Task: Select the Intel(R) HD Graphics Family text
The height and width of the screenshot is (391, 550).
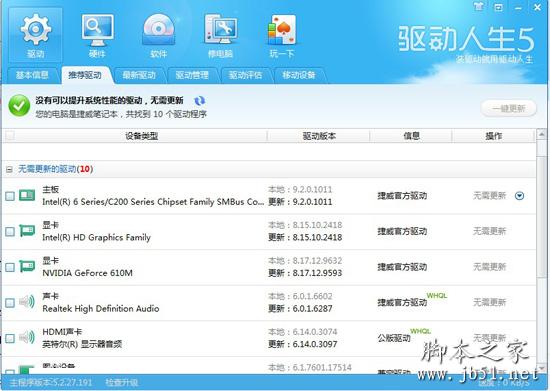Action: 96,237
